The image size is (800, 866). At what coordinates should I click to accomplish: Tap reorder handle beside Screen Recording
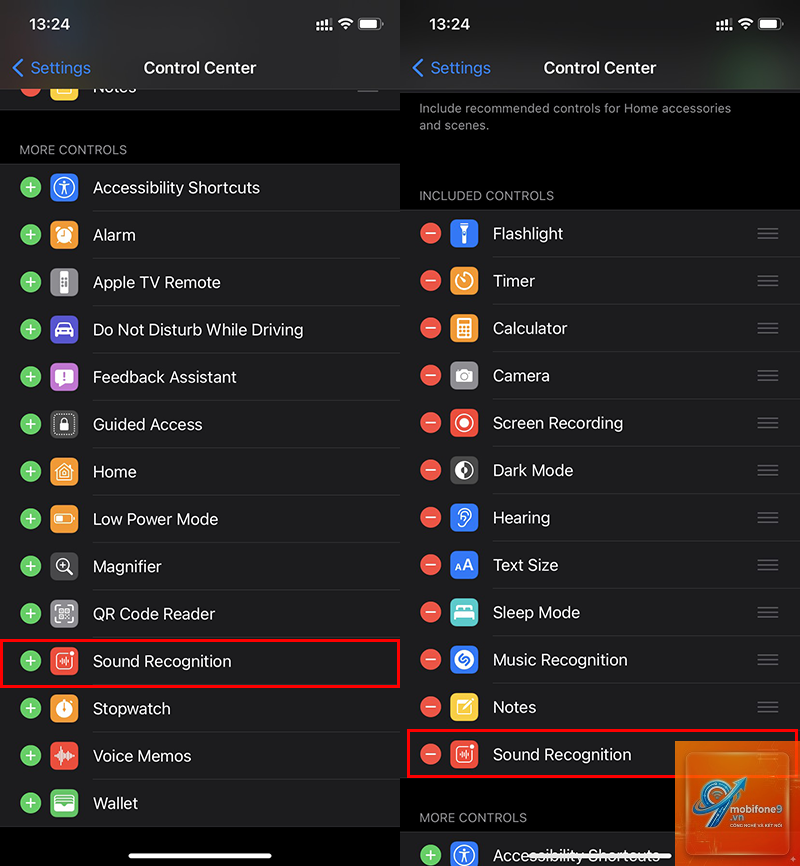768,423
